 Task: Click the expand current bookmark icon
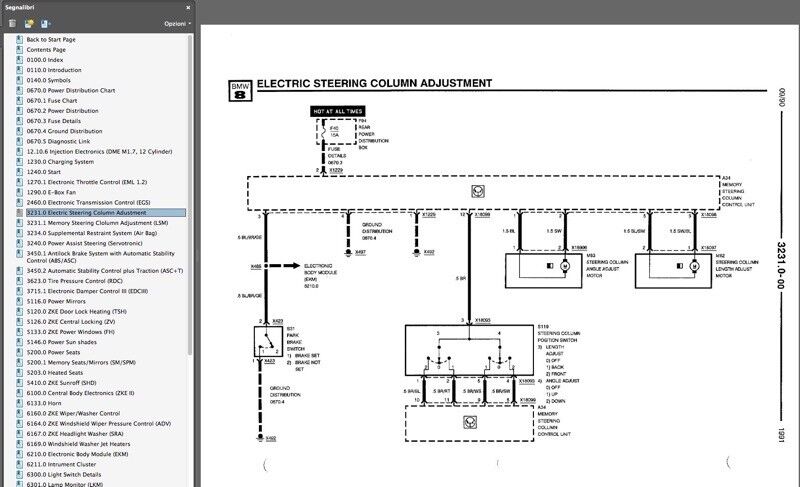pyautogui.click(x=47, y=23)
